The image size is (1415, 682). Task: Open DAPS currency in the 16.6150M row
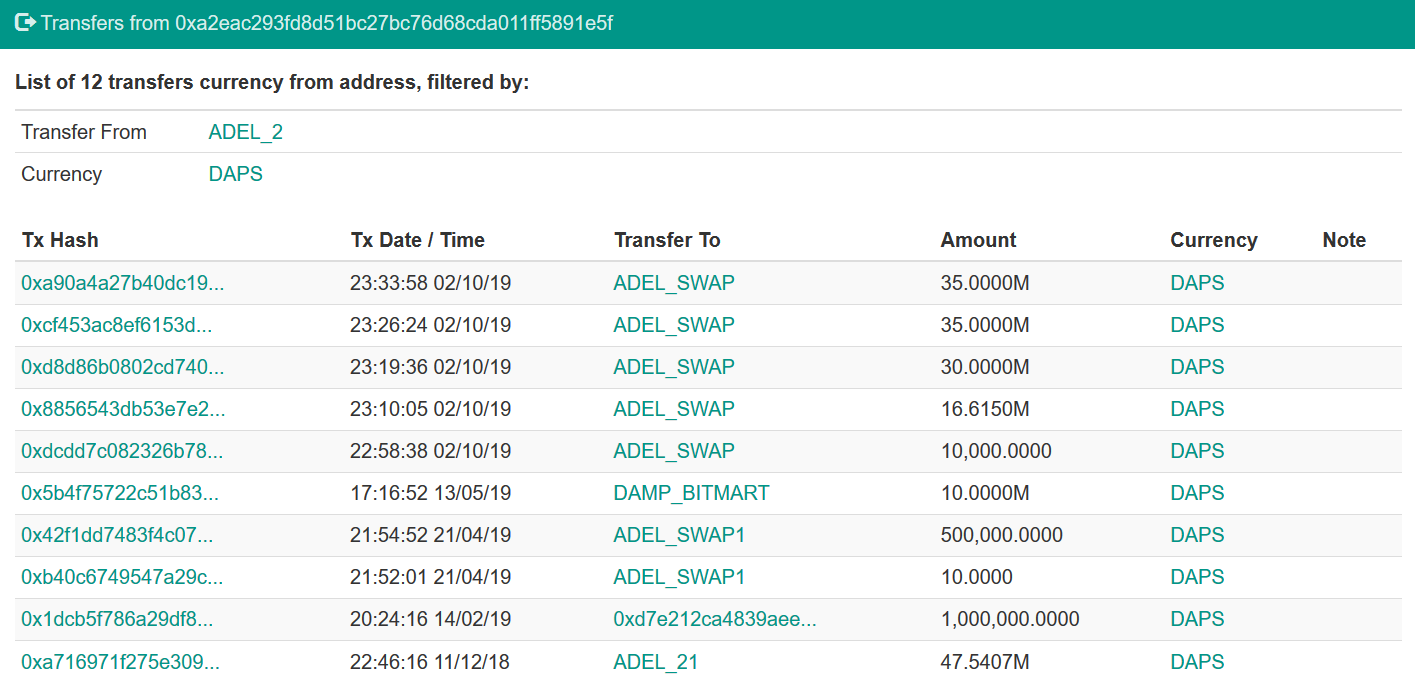tap(1197, 409)
